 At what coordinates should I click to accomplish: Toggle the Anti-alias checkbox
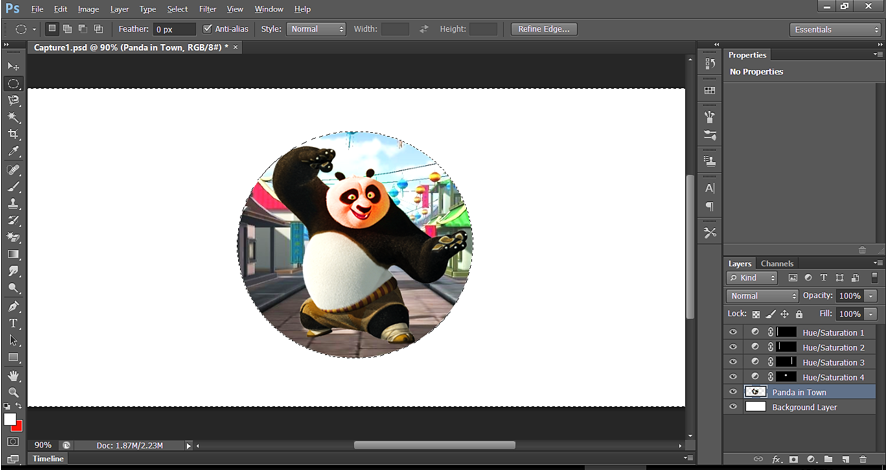(x=208, y=29)
